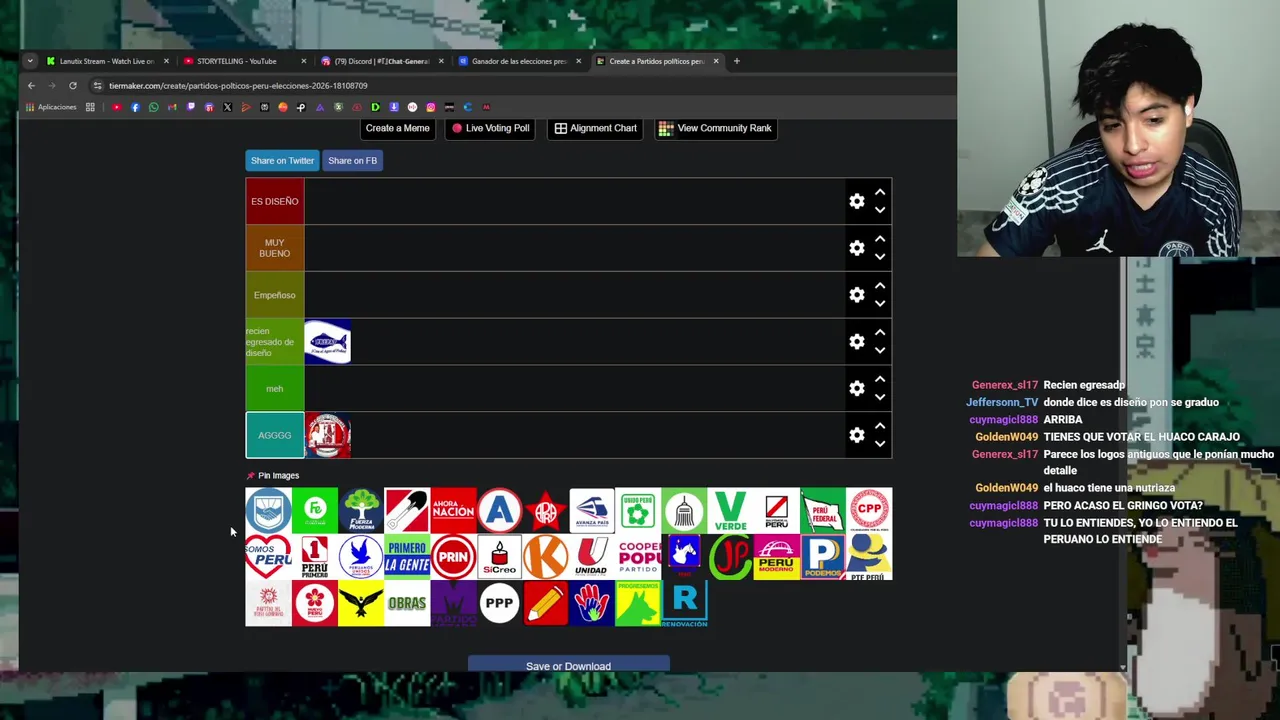Select the Avanza País train logo
This screenshot has width=1280, height=720.
click(x=591, y=510)
